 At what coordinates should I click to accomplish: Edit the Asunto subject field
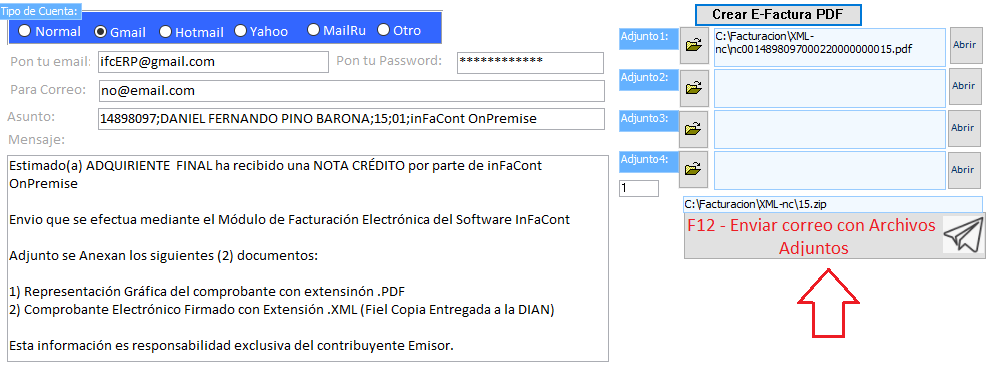[x=352, y=119]
